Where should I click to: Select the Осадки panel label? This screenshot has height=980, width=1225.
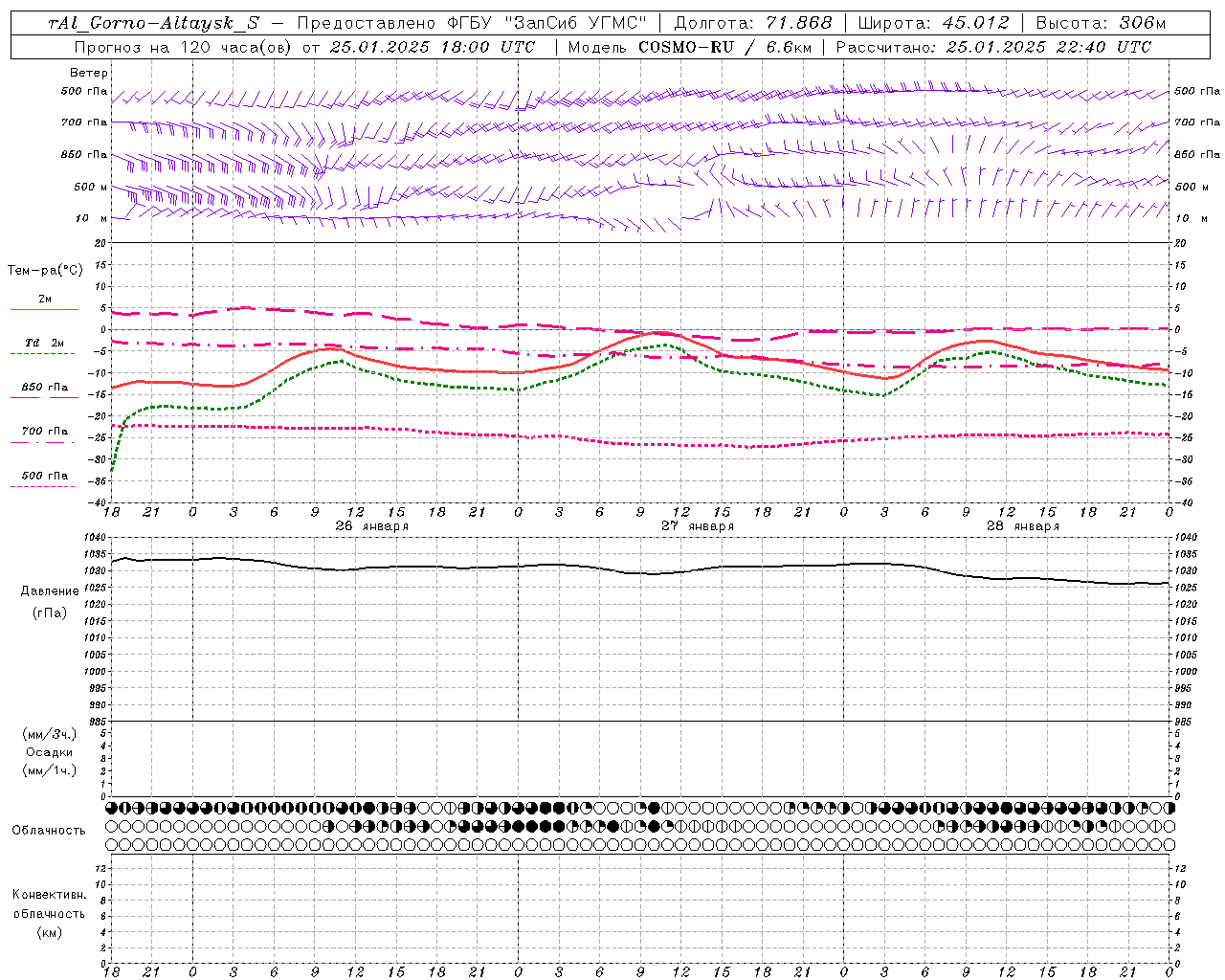click(x=50, y=752)
